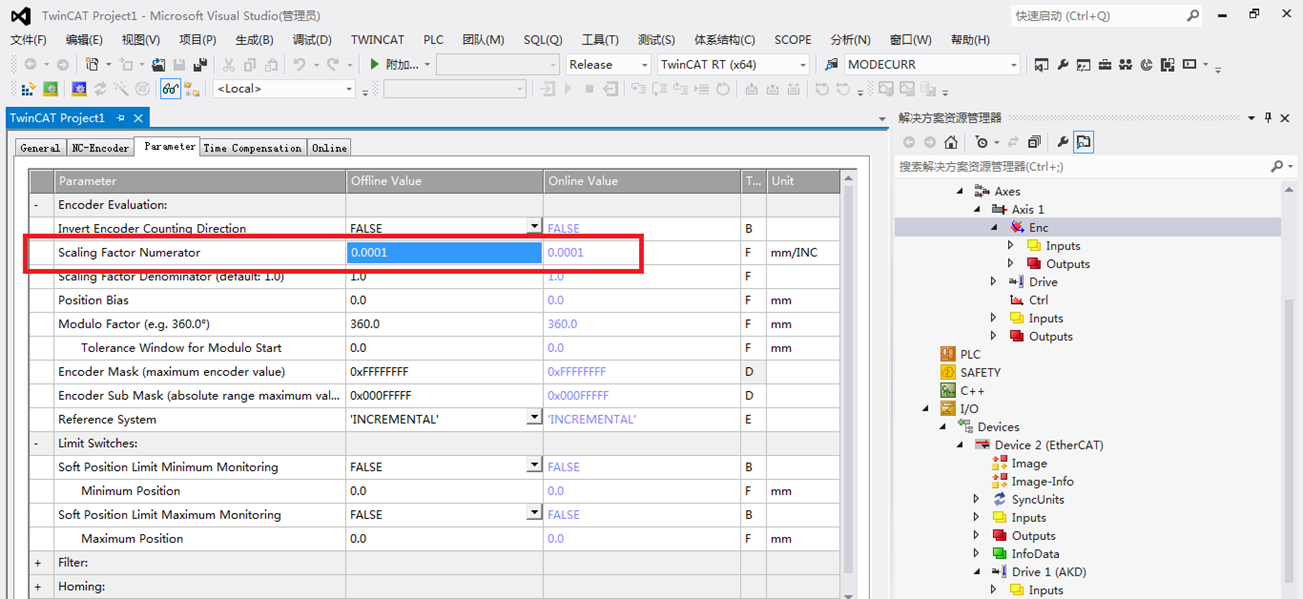The image size is (1303, 599).
Task: Open the Invert Encoder Counting Direction dropdown
Action: point(534,227)
